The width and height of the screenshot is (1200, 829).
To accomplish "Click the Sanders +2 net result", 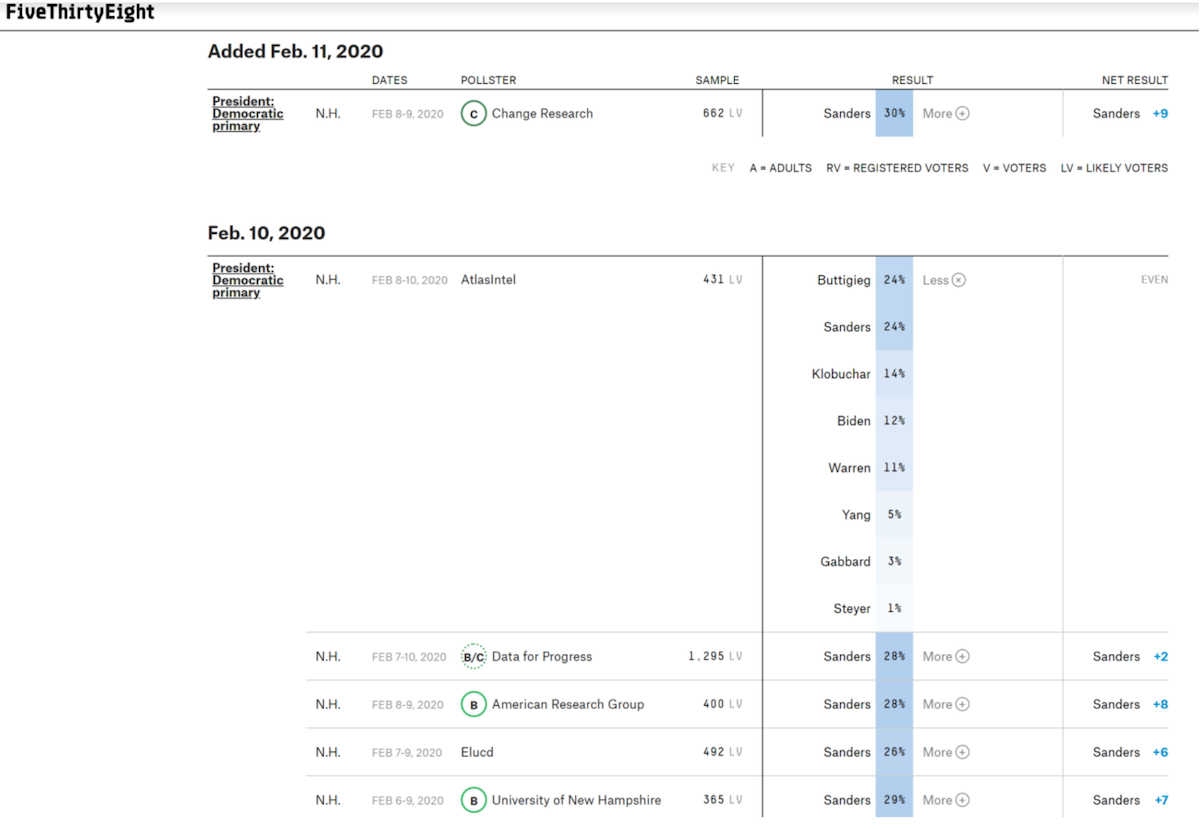I will [1130, 657].
